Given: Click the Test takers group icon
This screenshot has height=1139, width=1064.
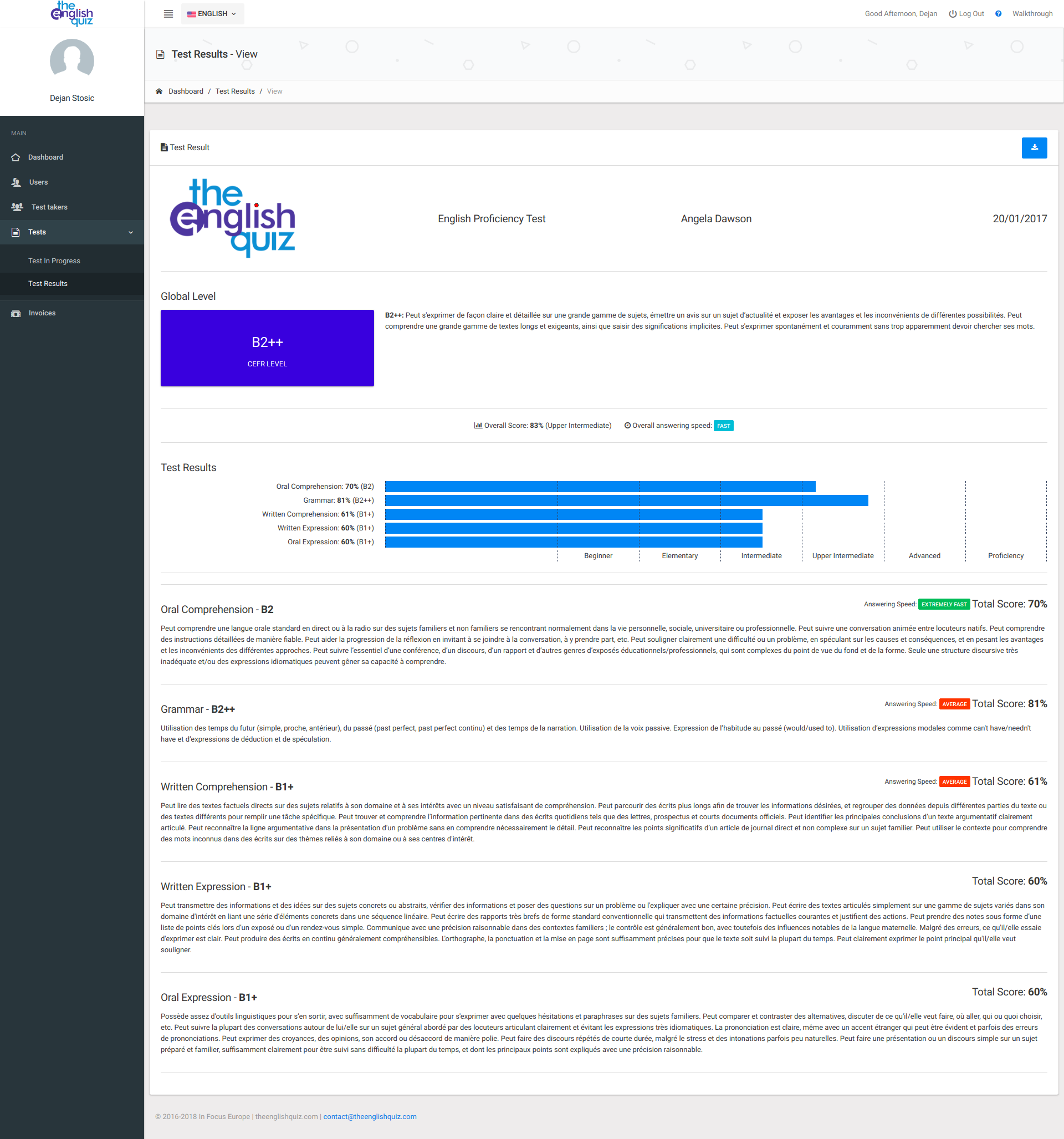Looking at the screenshot, I should (17, 207).
